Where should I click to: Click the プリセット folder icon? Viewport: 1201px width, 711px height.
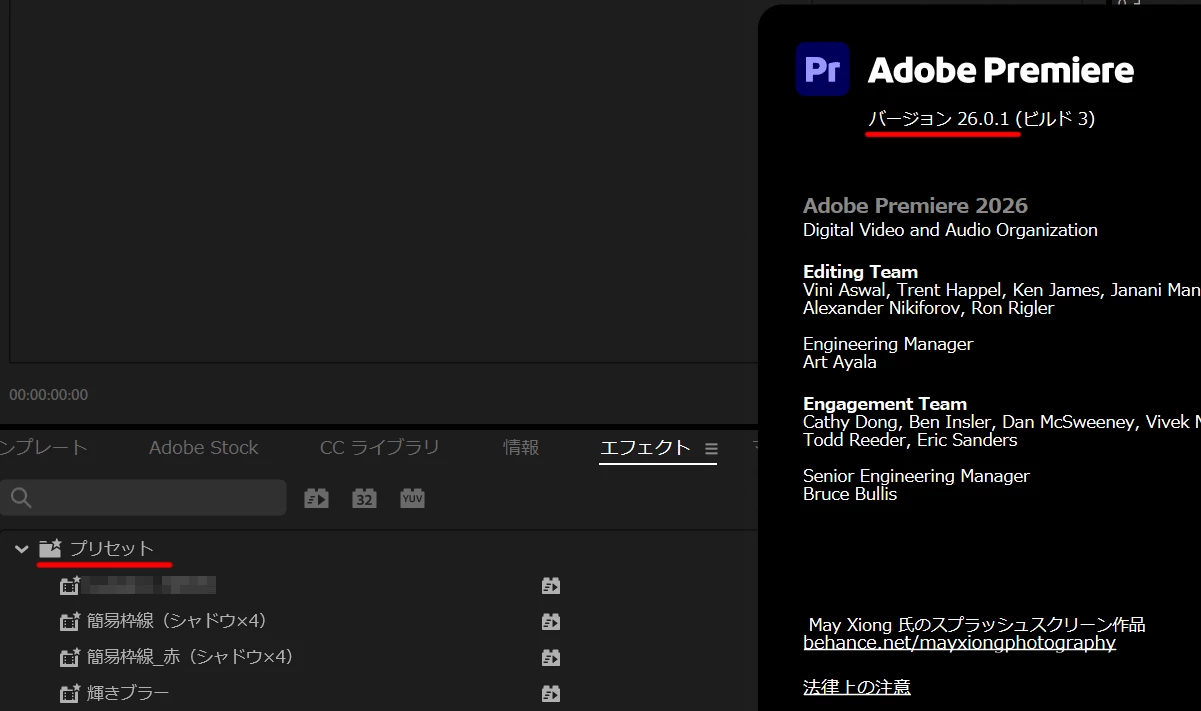50,548
